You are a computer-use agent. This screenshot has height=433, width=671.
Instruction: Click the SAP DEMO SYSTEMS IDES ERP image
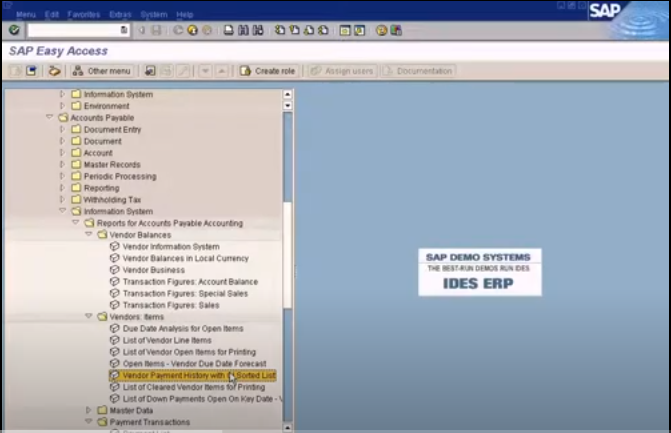pyautogui.click(x=480, y=272)
